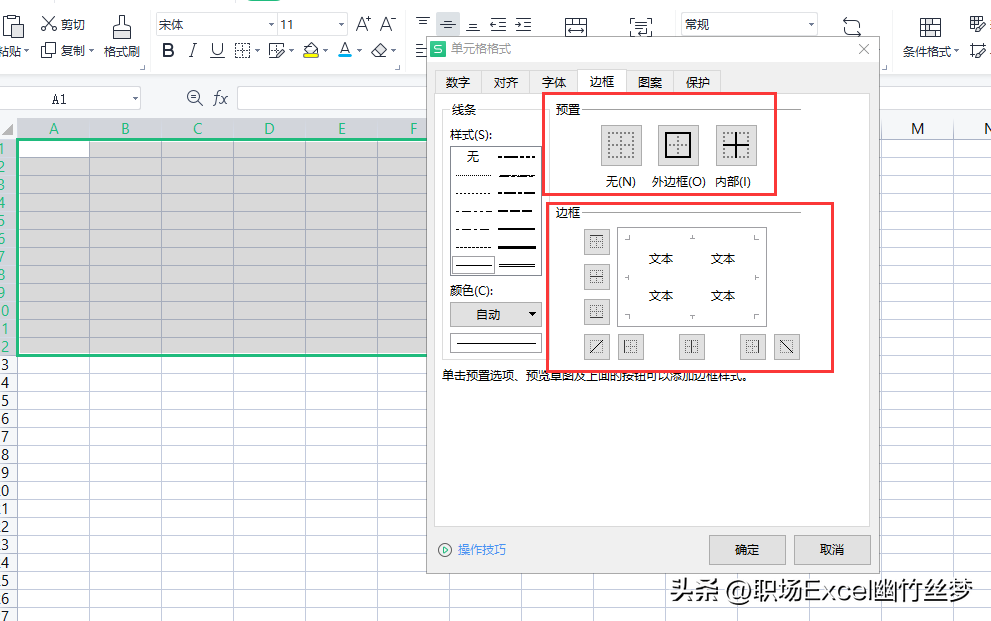Screen dimensions: 991x621
Task: Choose the 无 line style
Action: pos(473,156)
